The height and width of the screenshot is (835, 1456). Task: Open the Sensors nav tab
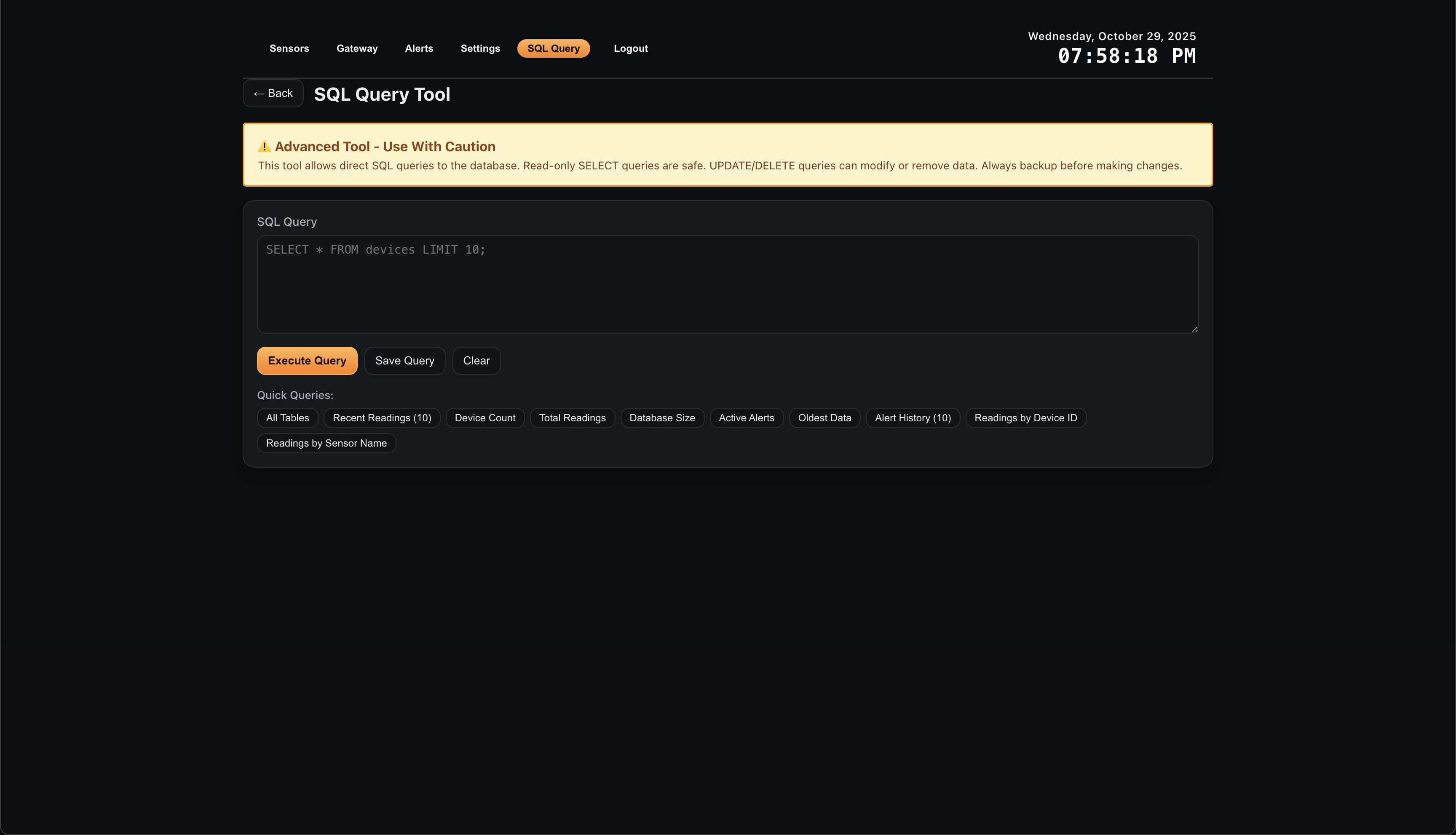[x=289, y=48]
